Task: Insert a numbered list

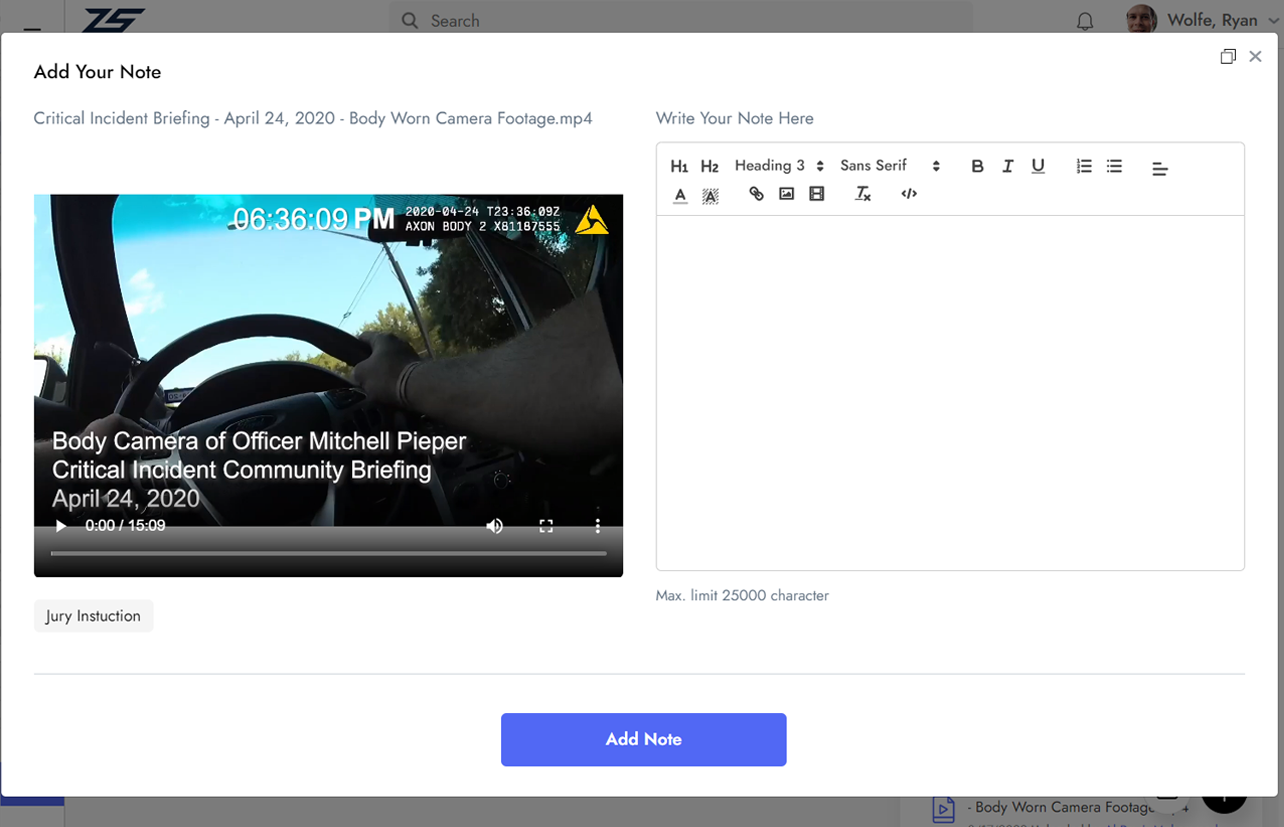Action: point(1084,167)
